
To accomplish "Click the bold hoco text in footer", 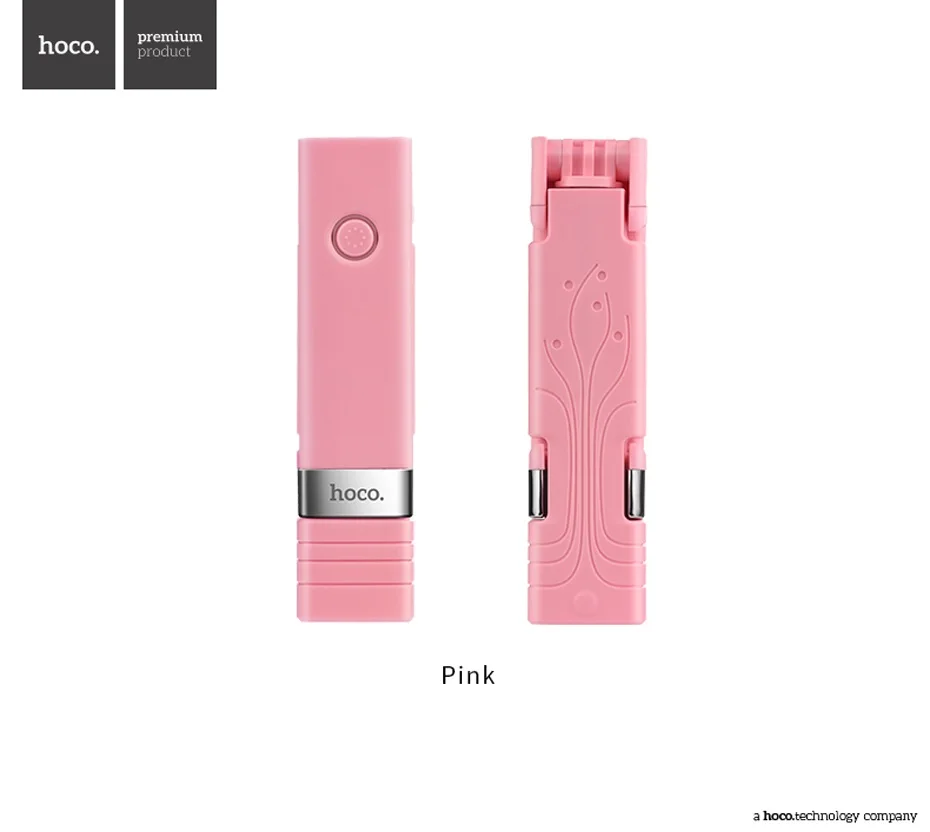I will click(778, 816).
